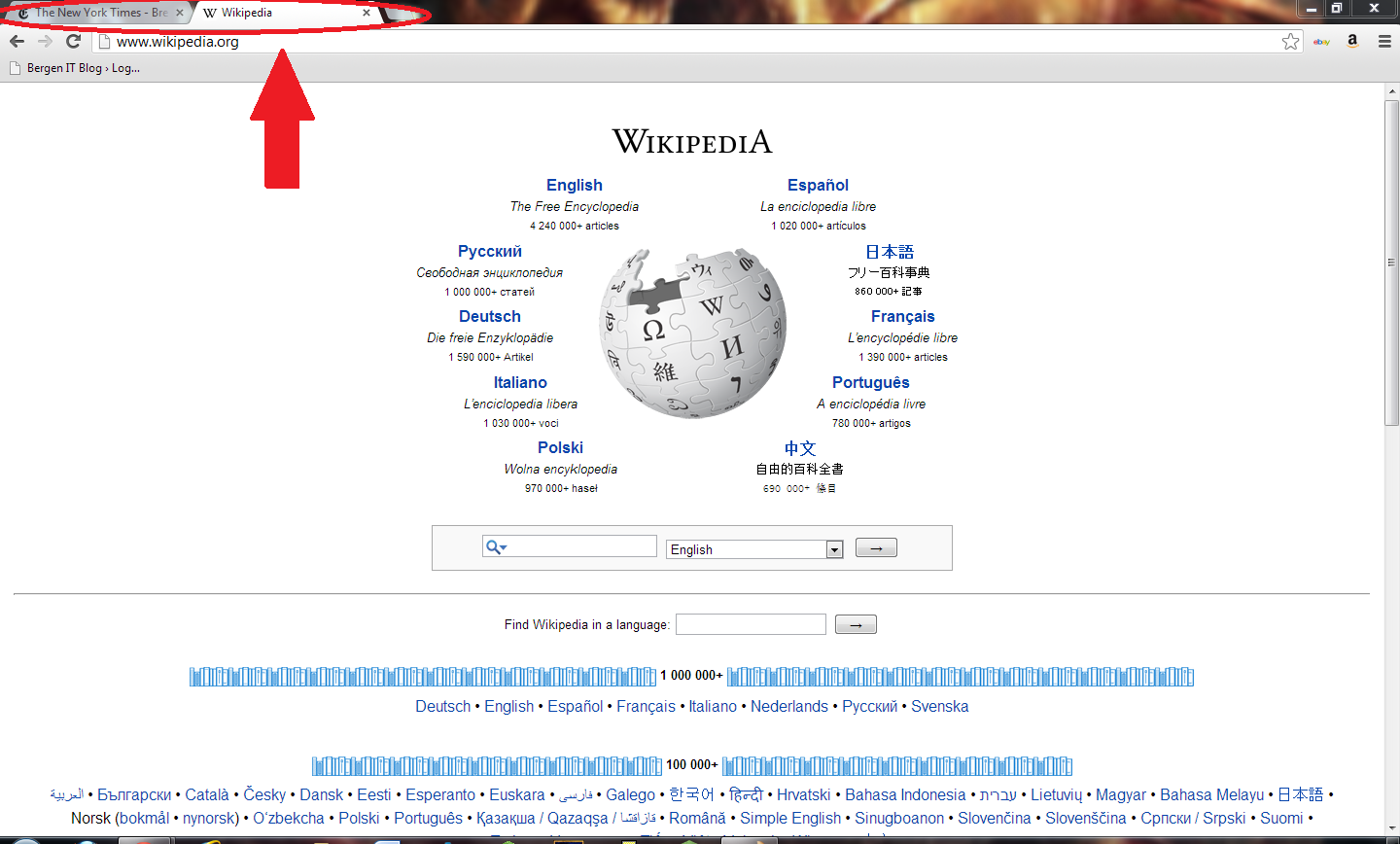Reload the Wikipedia page
The image size is (1400, 844).
tap(73, 41)
